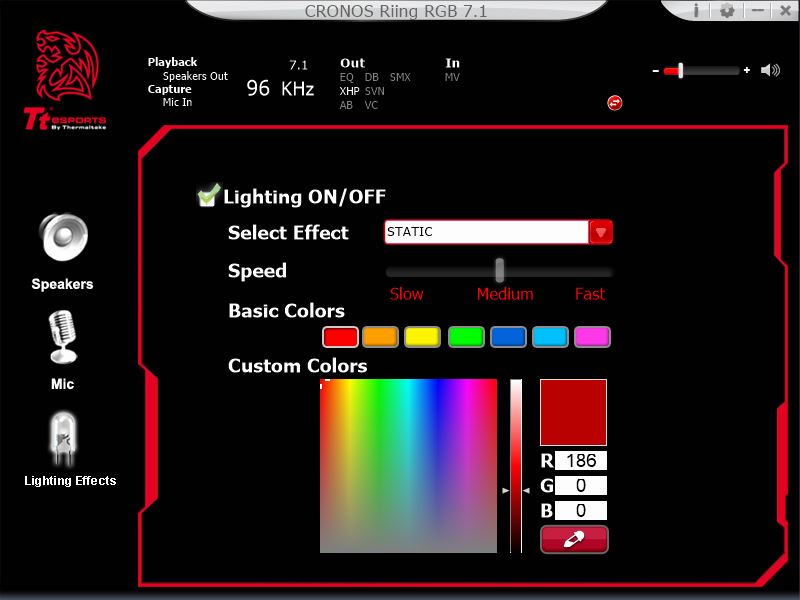The width and height of the screenshot is (800, 600).
Task: Click the Fast speed label
Action: 590,294
